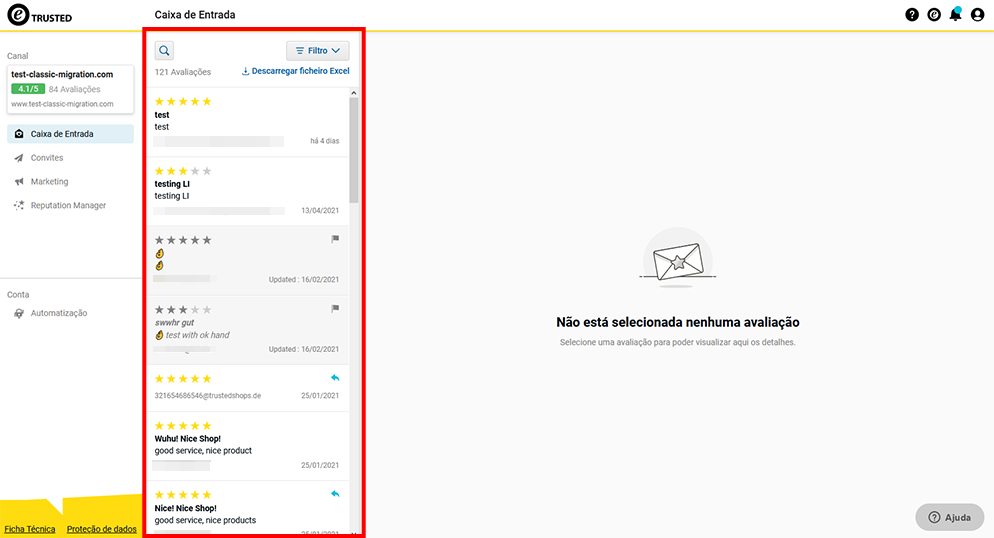The image size is (994, 538).
Task: Open the 'testing LI' review
Action: (248, 191)
